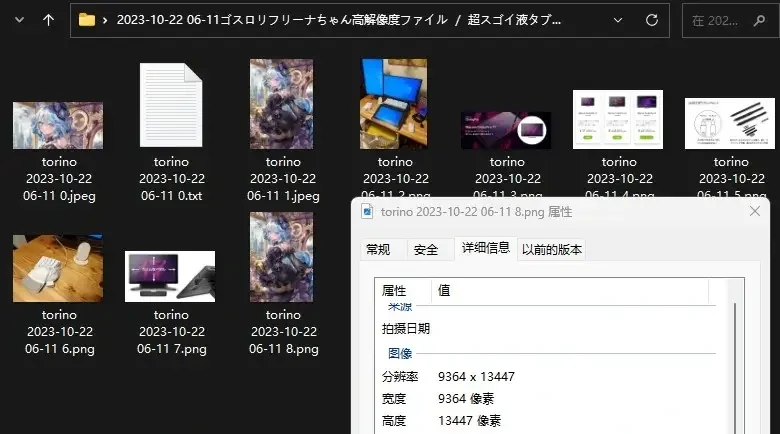The image size is (780, 434).
Task: Refresh the folder view
Action: click(x=652, y=20)
